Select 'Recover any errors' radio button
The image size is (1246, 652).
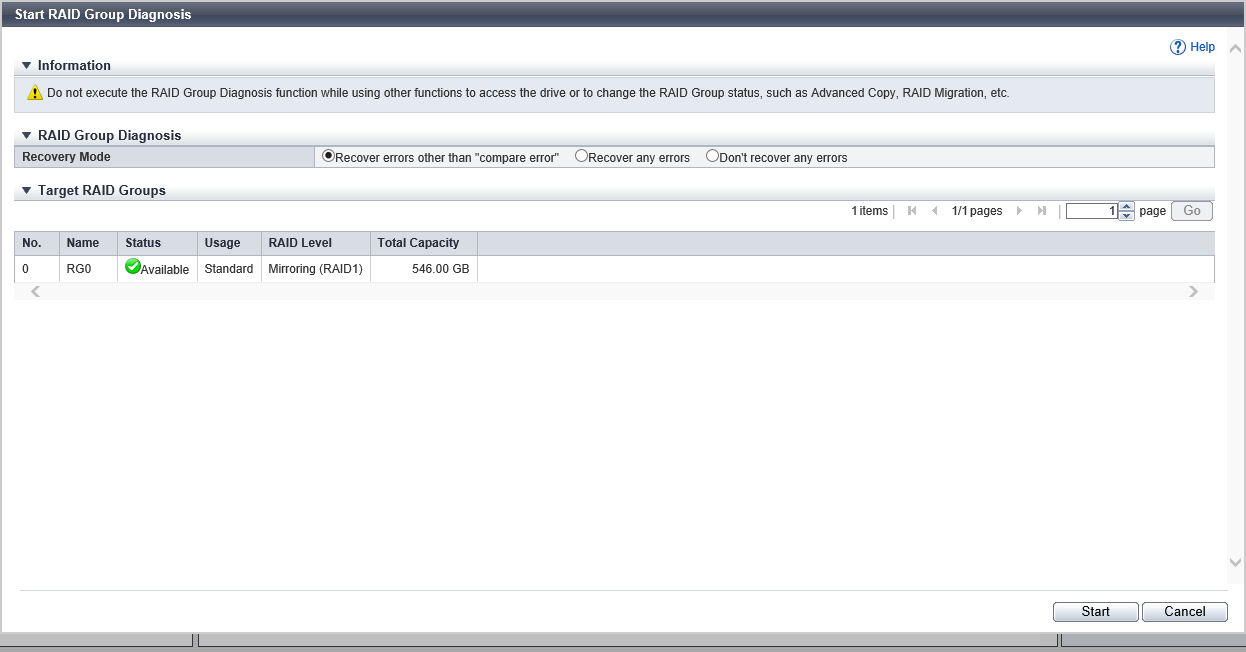(581, 156)
